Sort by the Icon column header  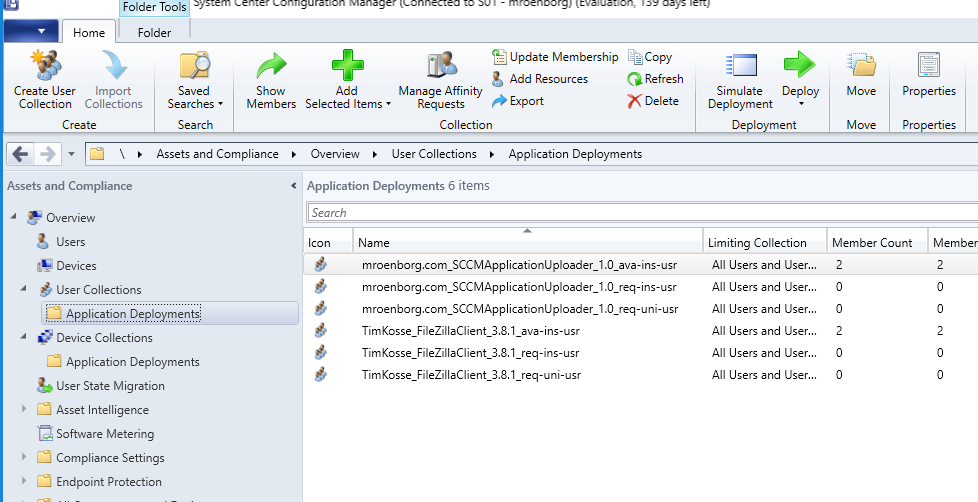coord(328,241)
